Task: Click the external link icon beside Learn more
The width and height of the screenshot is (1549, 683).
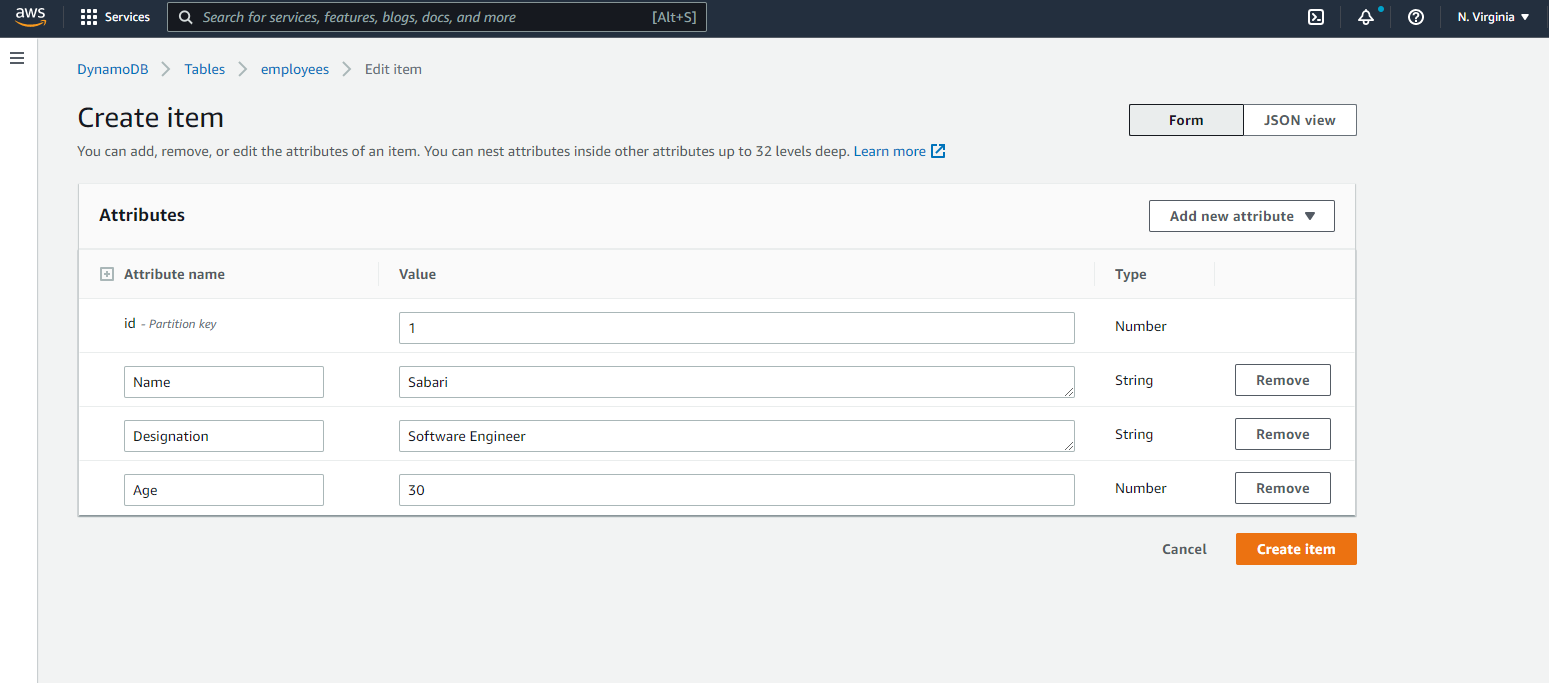Action: point(938,151)
